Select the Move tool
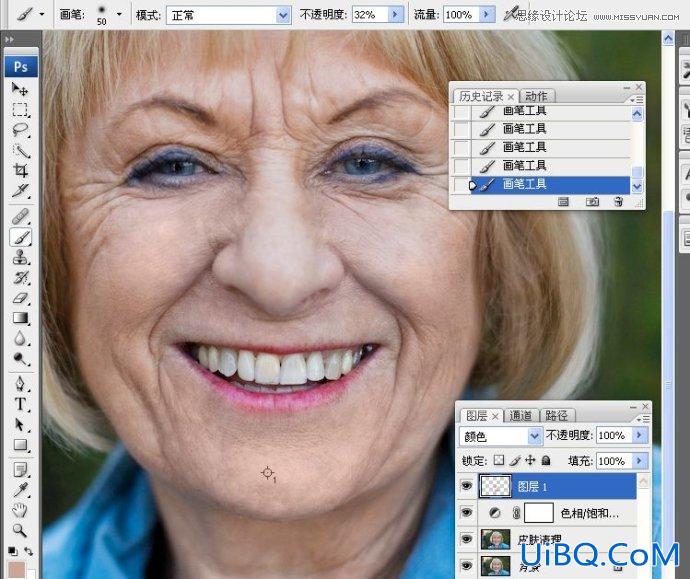The image size is (690, 579). 20,89
